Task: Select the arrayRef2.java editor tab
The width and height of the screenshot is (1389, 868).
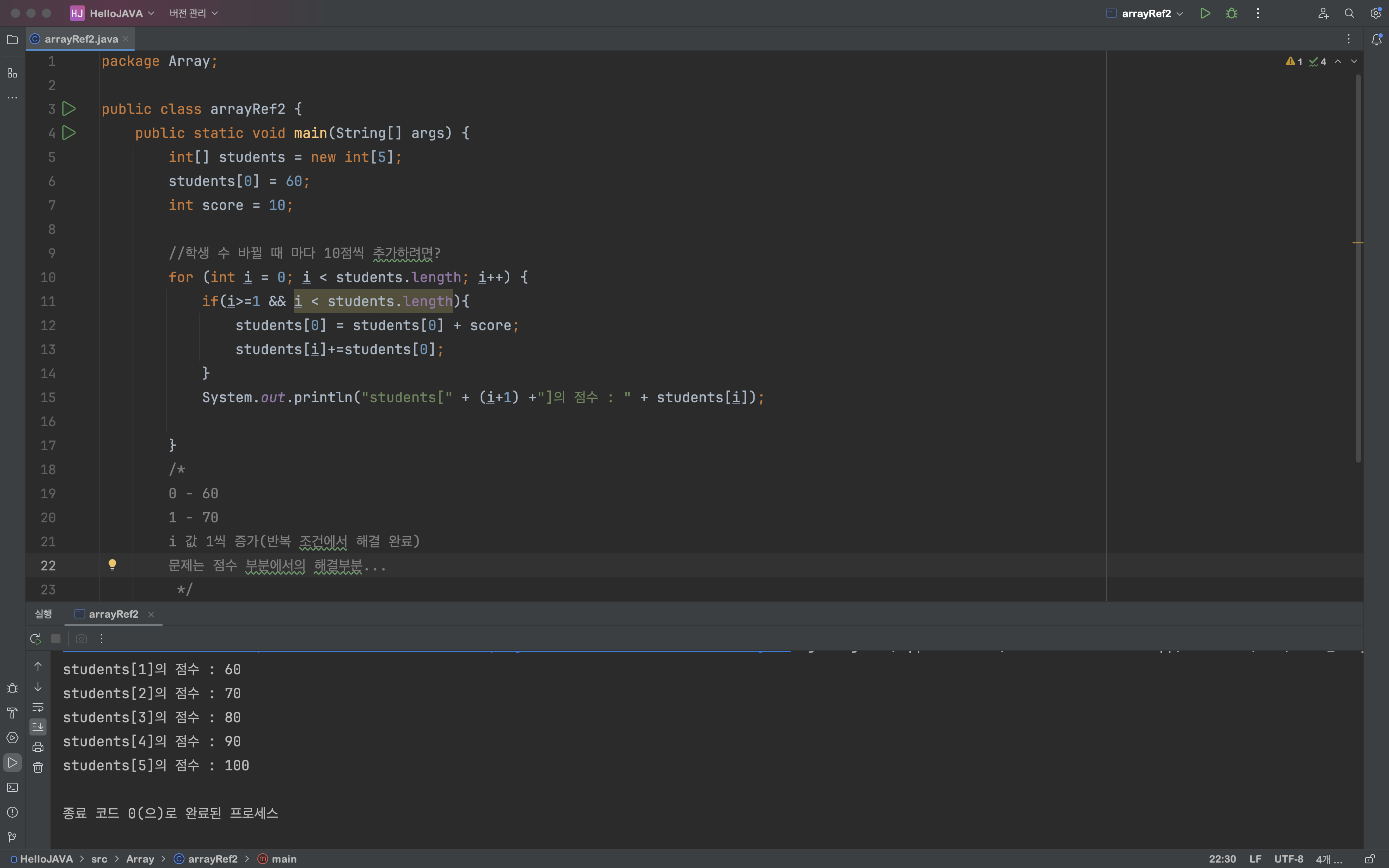Action: click(x=81, y=39)
